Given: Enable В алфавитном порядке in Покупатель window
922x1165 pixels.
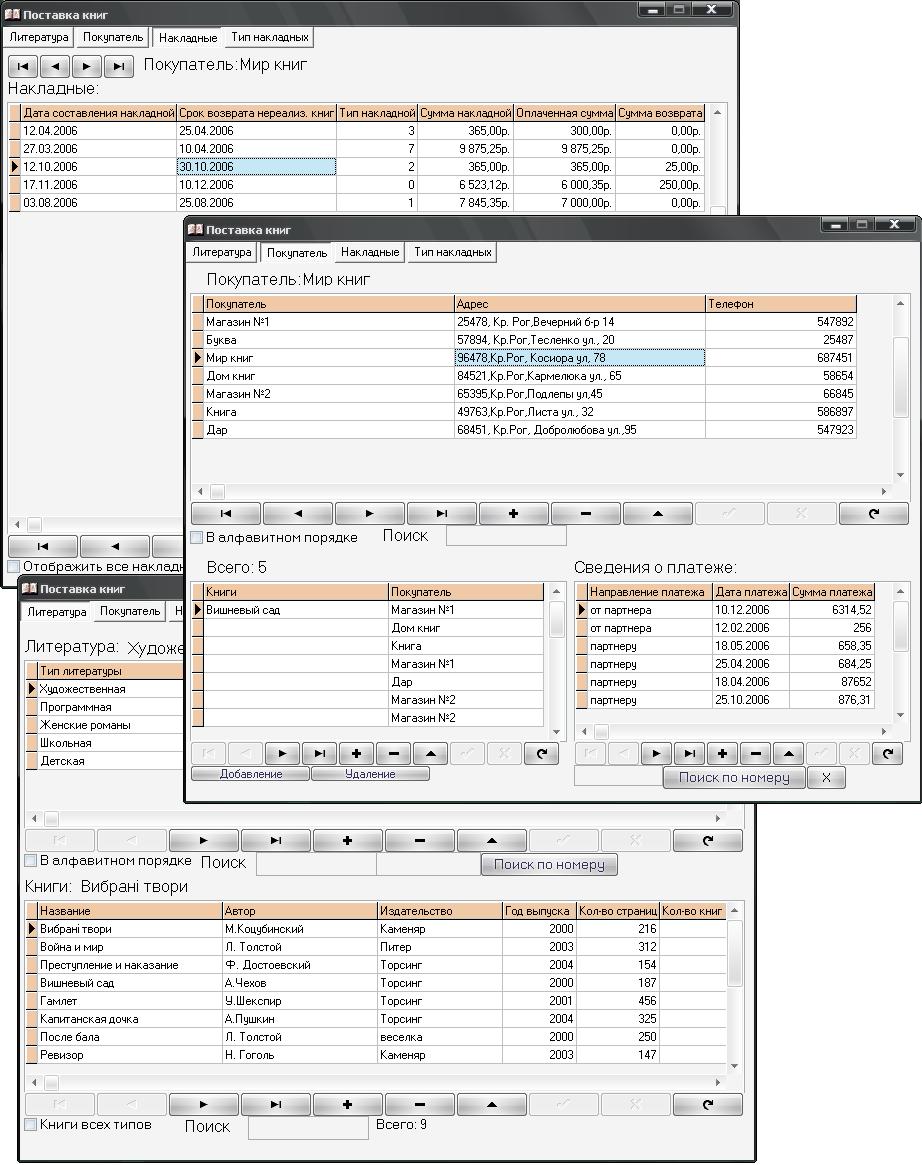Looking at the screenshot, I should coord(198,537).
